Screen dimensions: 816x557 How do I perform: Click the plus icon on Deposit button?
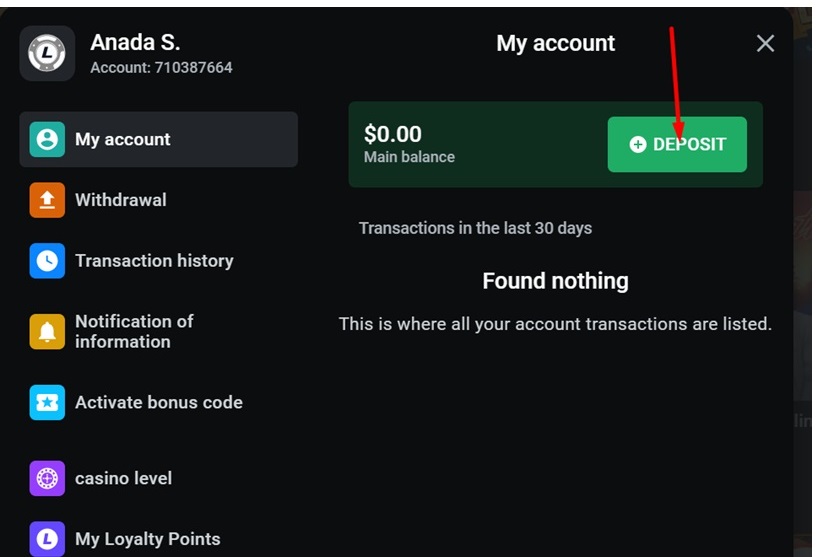pos(638,145)
